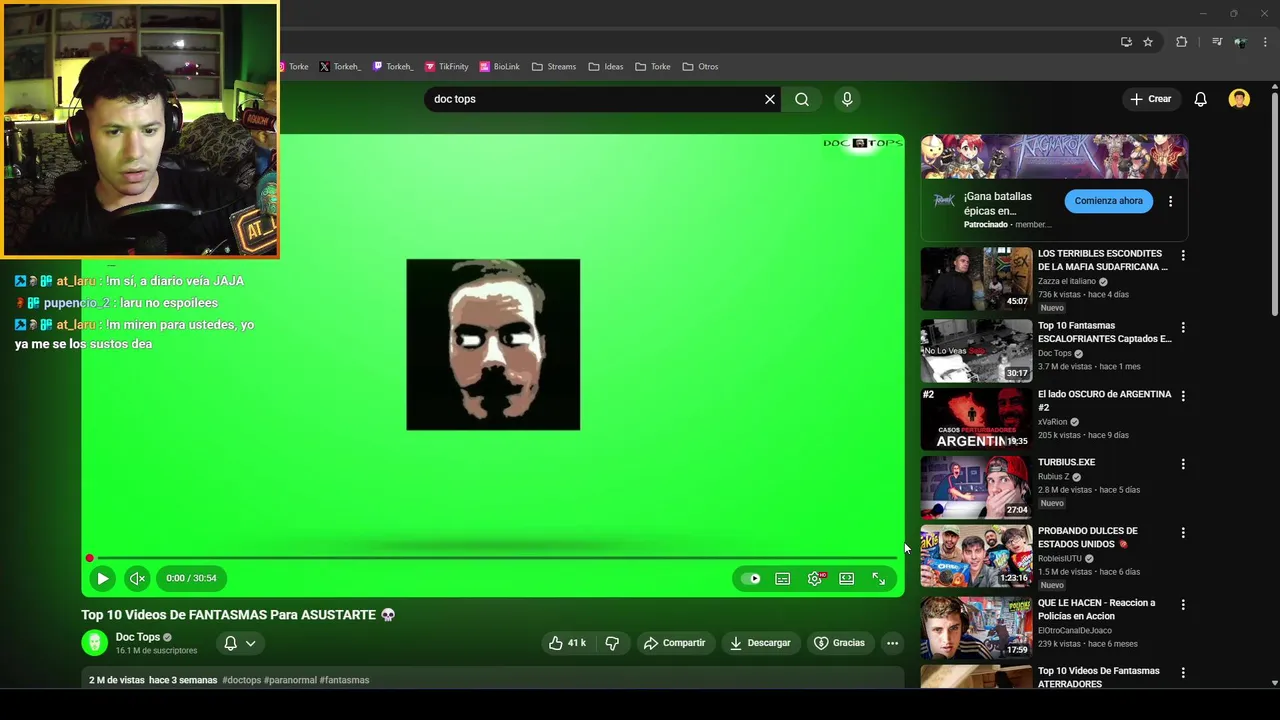1280x720 pixels.
Task: Open the notifications bell in the header
Action: (1201, 99)
